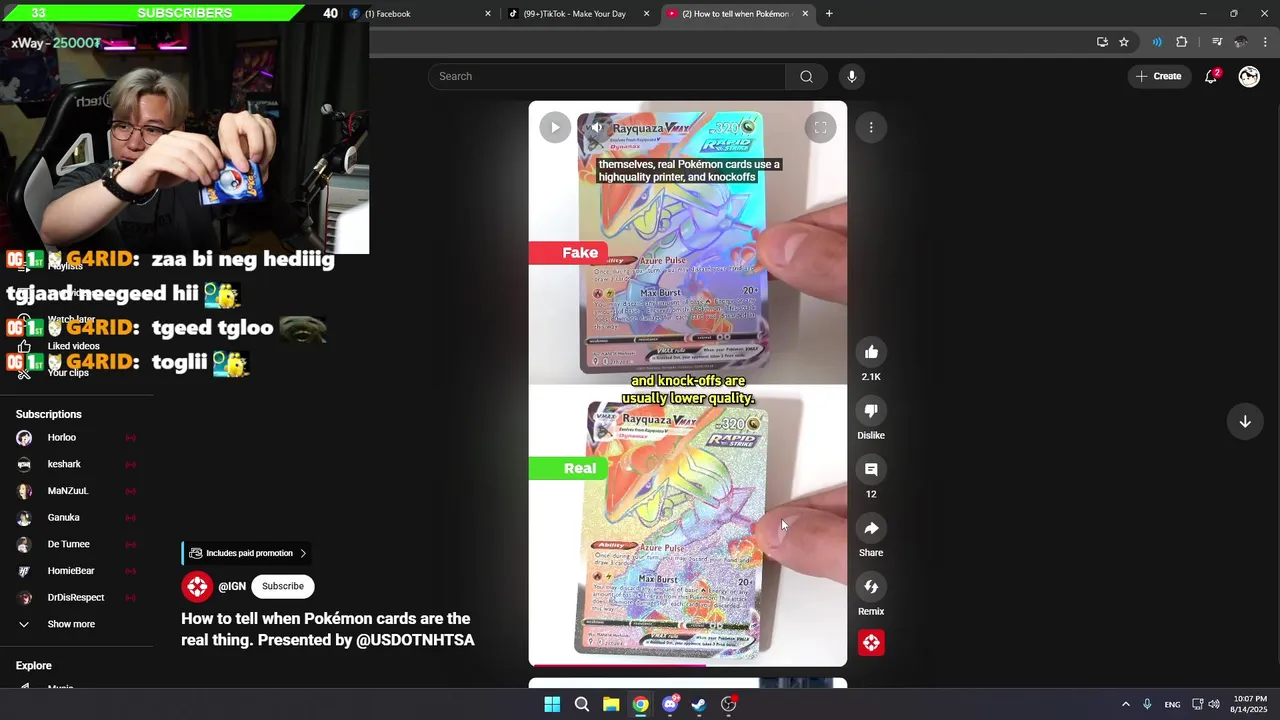Open Windows Start menu
1280x720 pixels.
552,704
